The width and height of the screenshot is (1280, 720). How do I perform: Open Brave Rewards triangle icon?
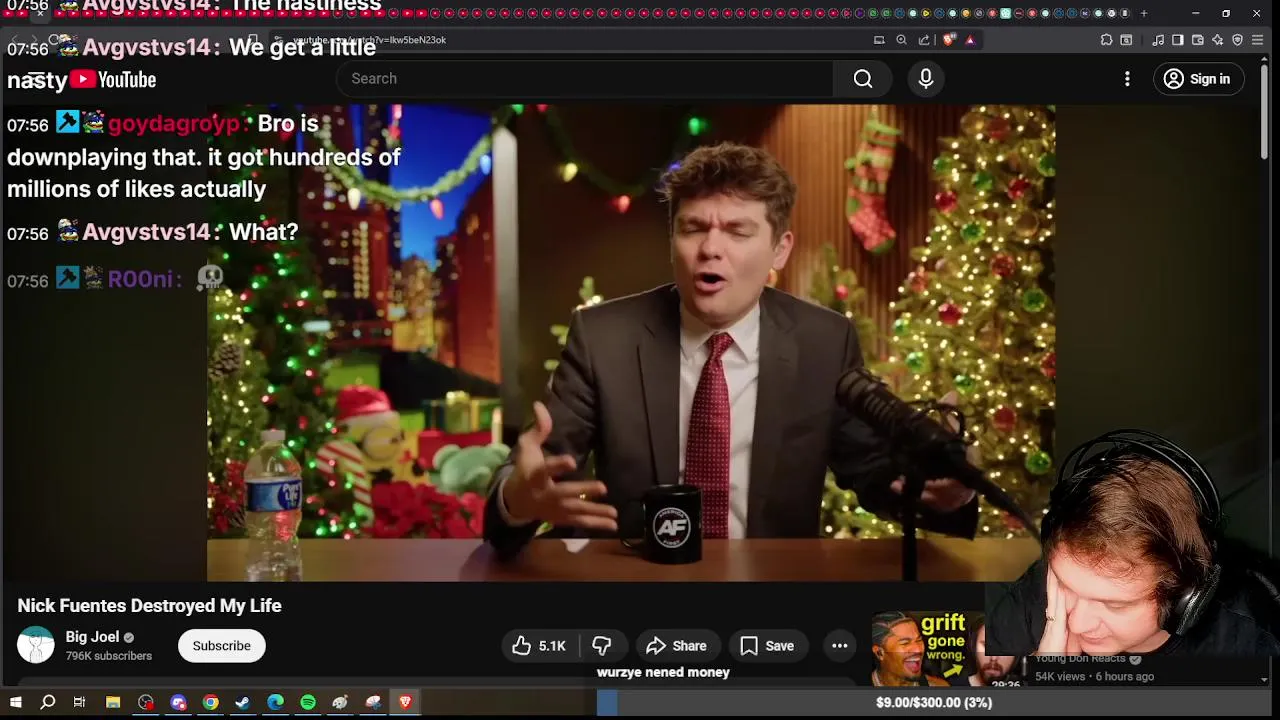(970, 40)
